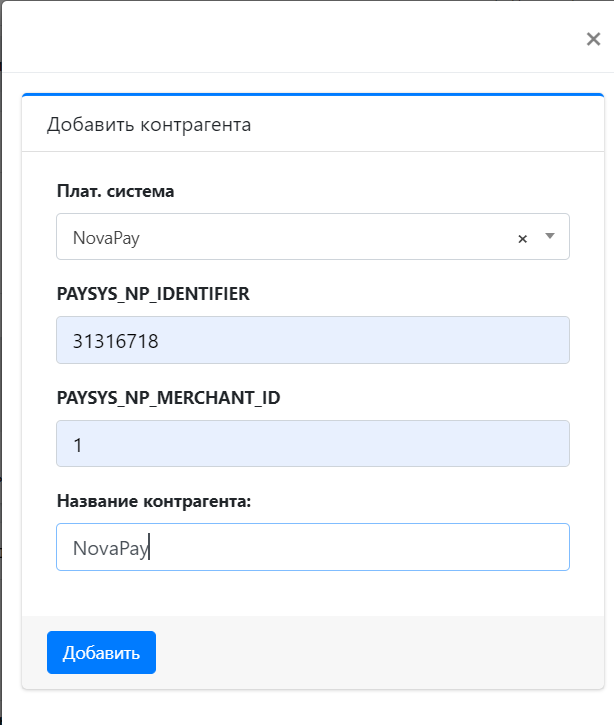
Task: Click the merchant ID value 1
Action: [x=78, y=445]
